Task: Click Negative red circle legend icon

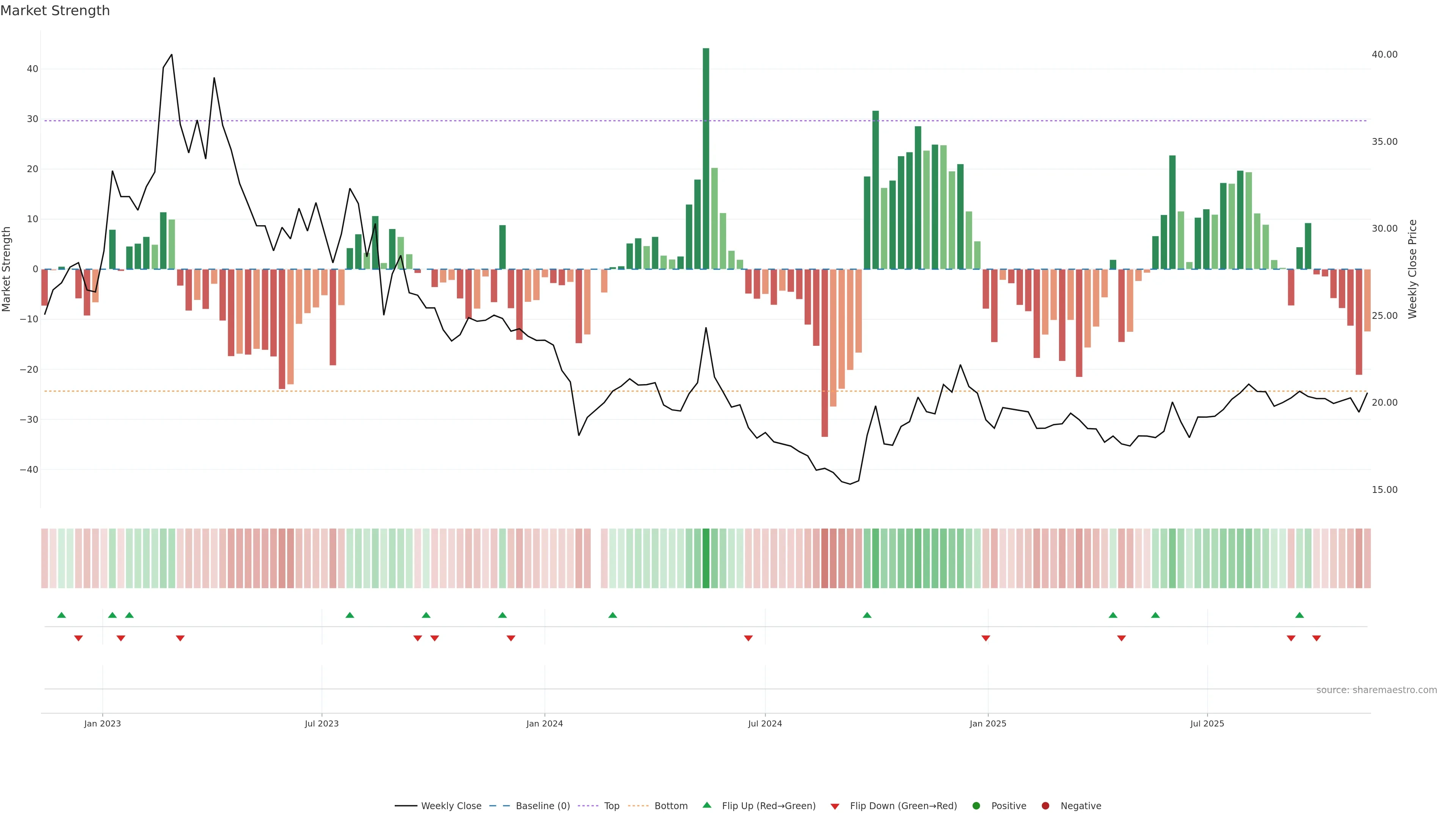Action: (x=1045, y=806)
